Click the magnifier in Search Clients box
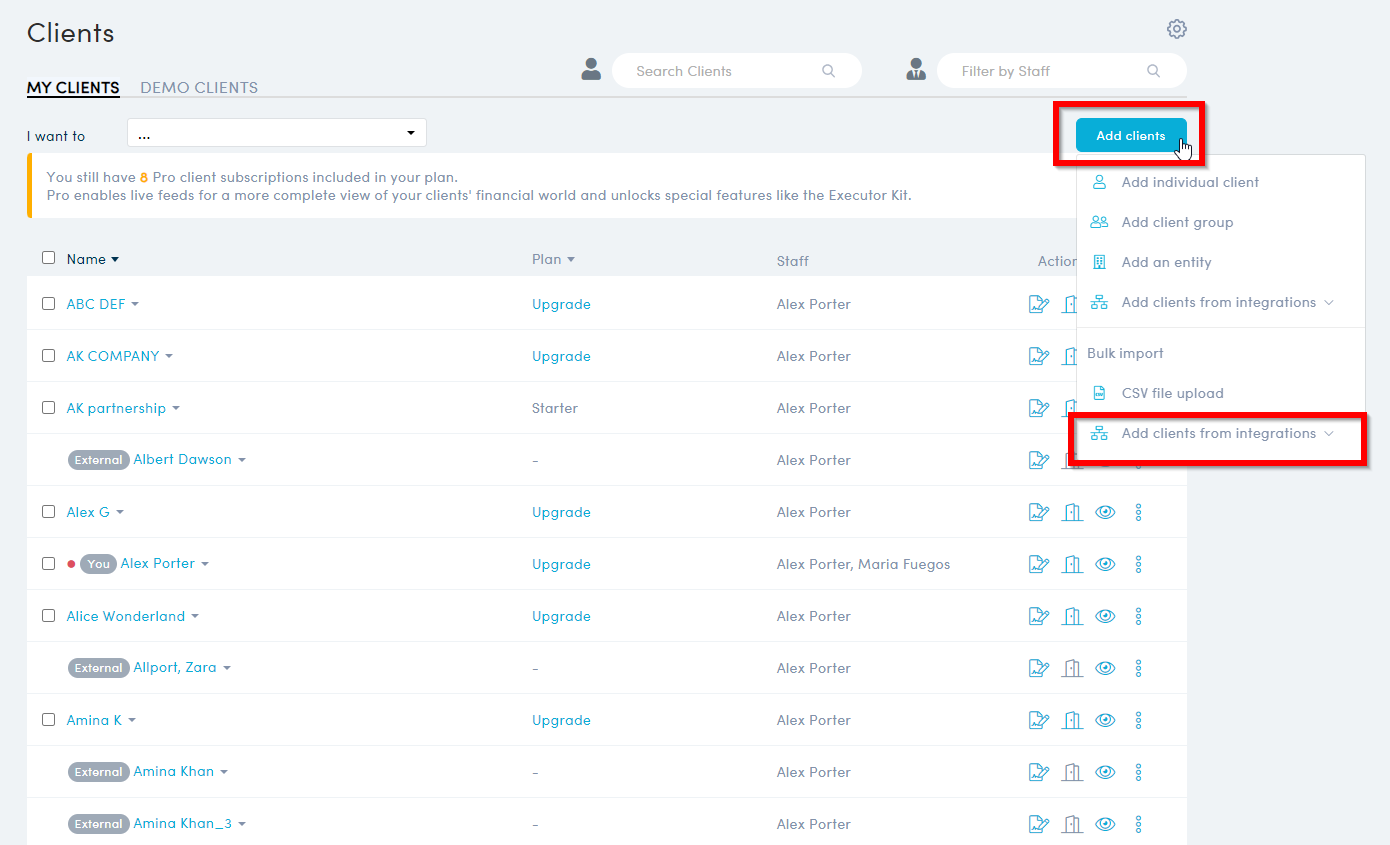The image size is (1390, 845). pyautogui.click(x=828, y=71)
